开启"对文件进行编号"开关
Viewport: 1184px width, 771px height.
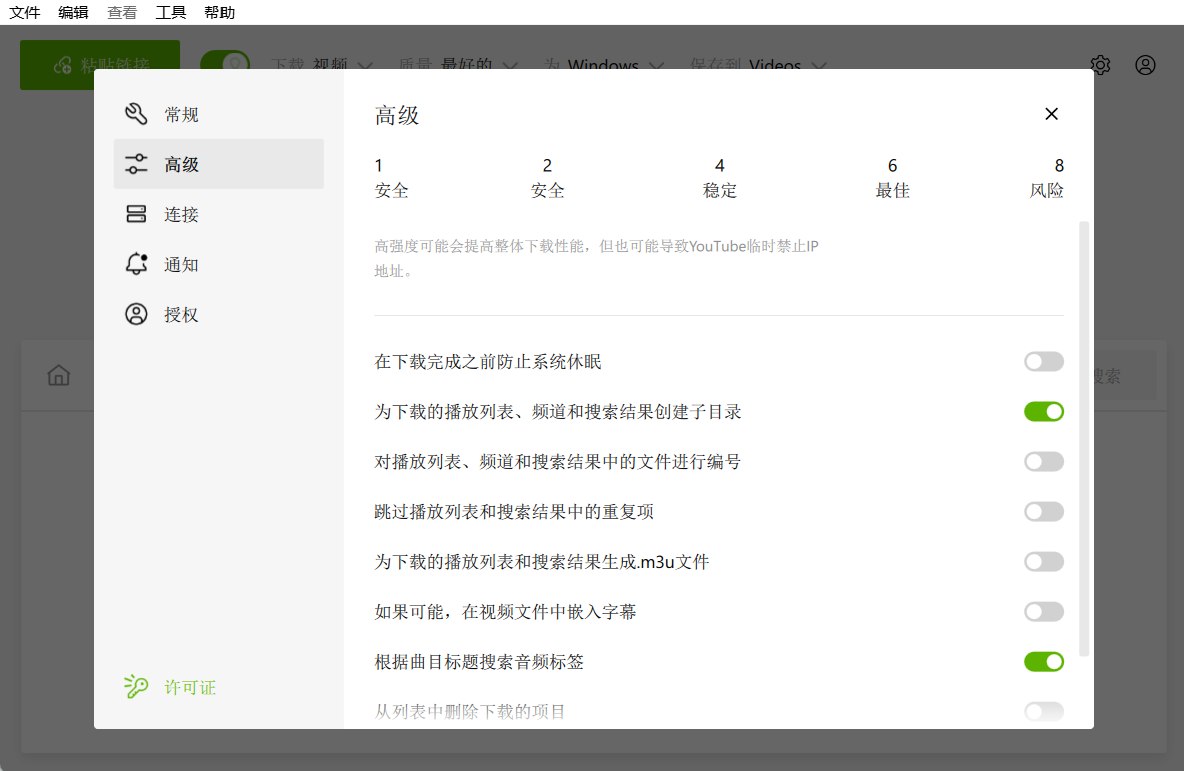(1043, 461)
